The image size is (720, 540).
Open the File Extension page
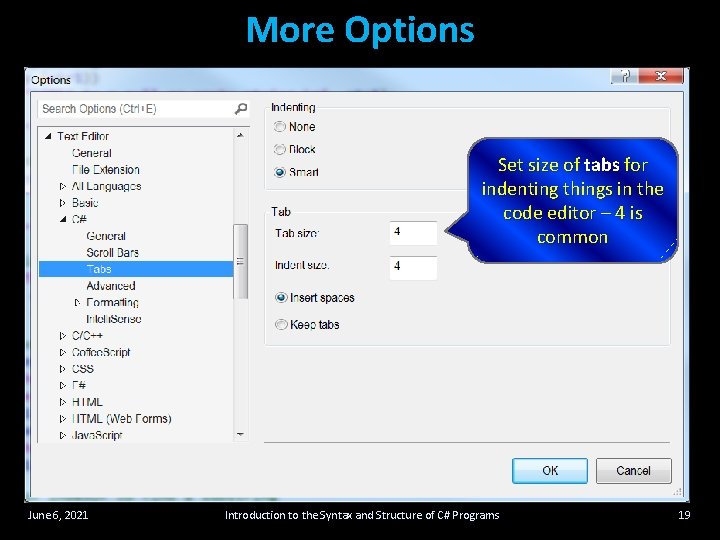[106, 169]
